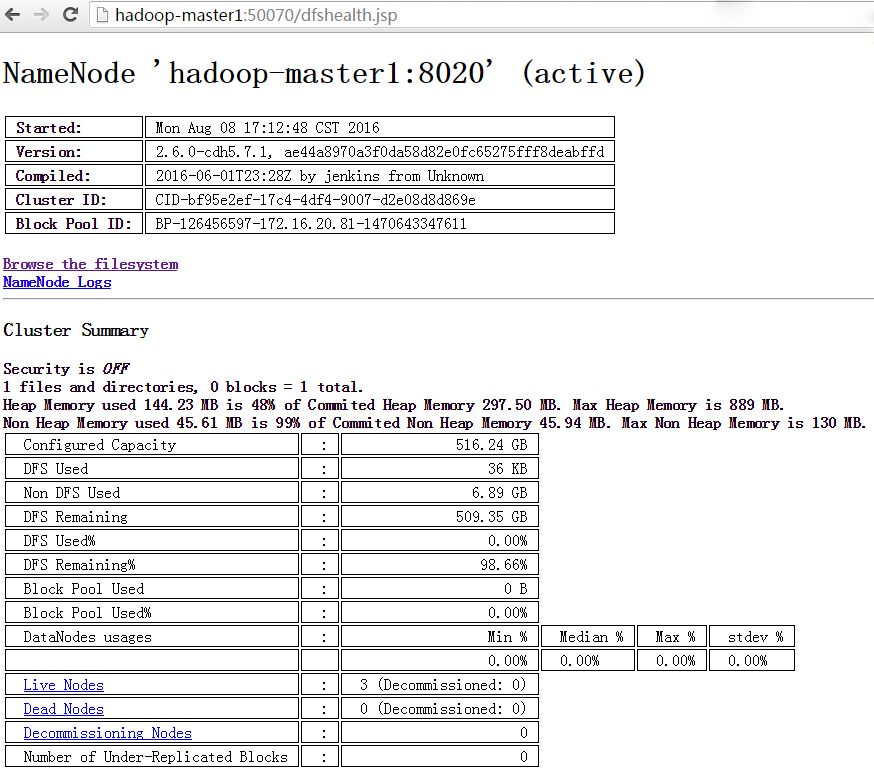The height and width of the screenshot is (779, 874).
Task: Select the 0.00% value under Median %
Action: [x=580, y=660]
